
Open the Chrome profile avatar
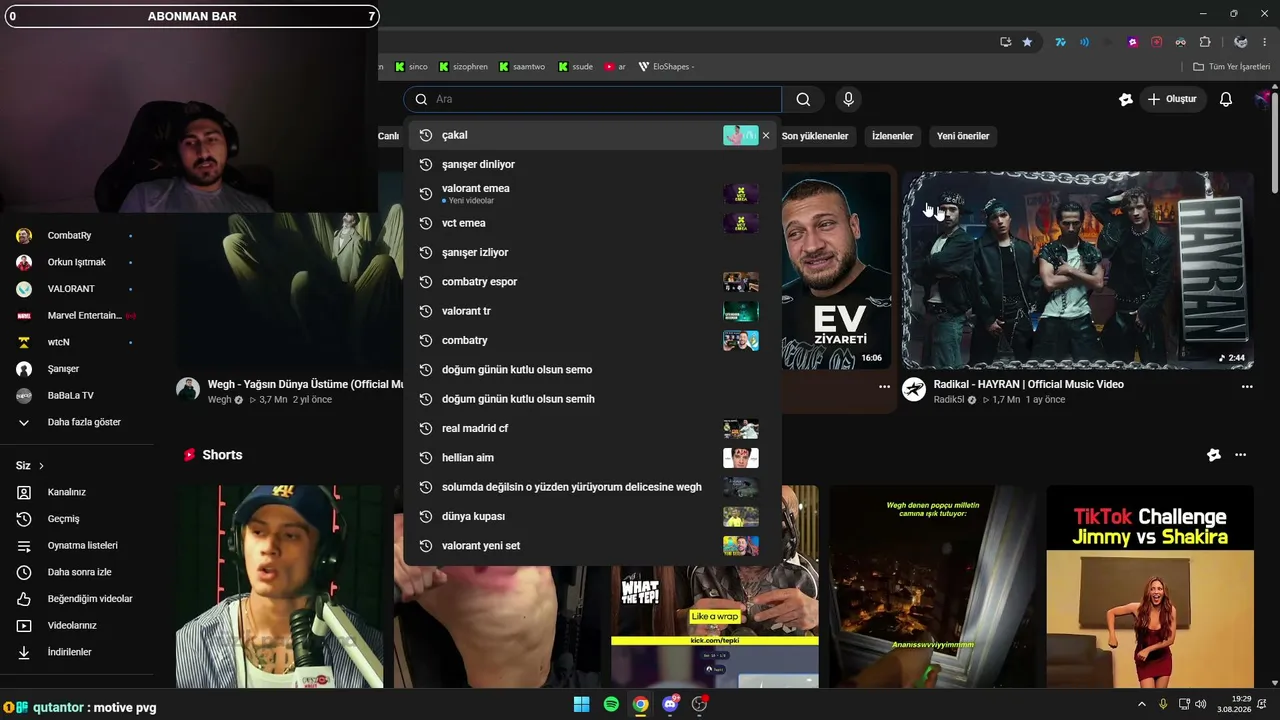(x=1240, y=42)
